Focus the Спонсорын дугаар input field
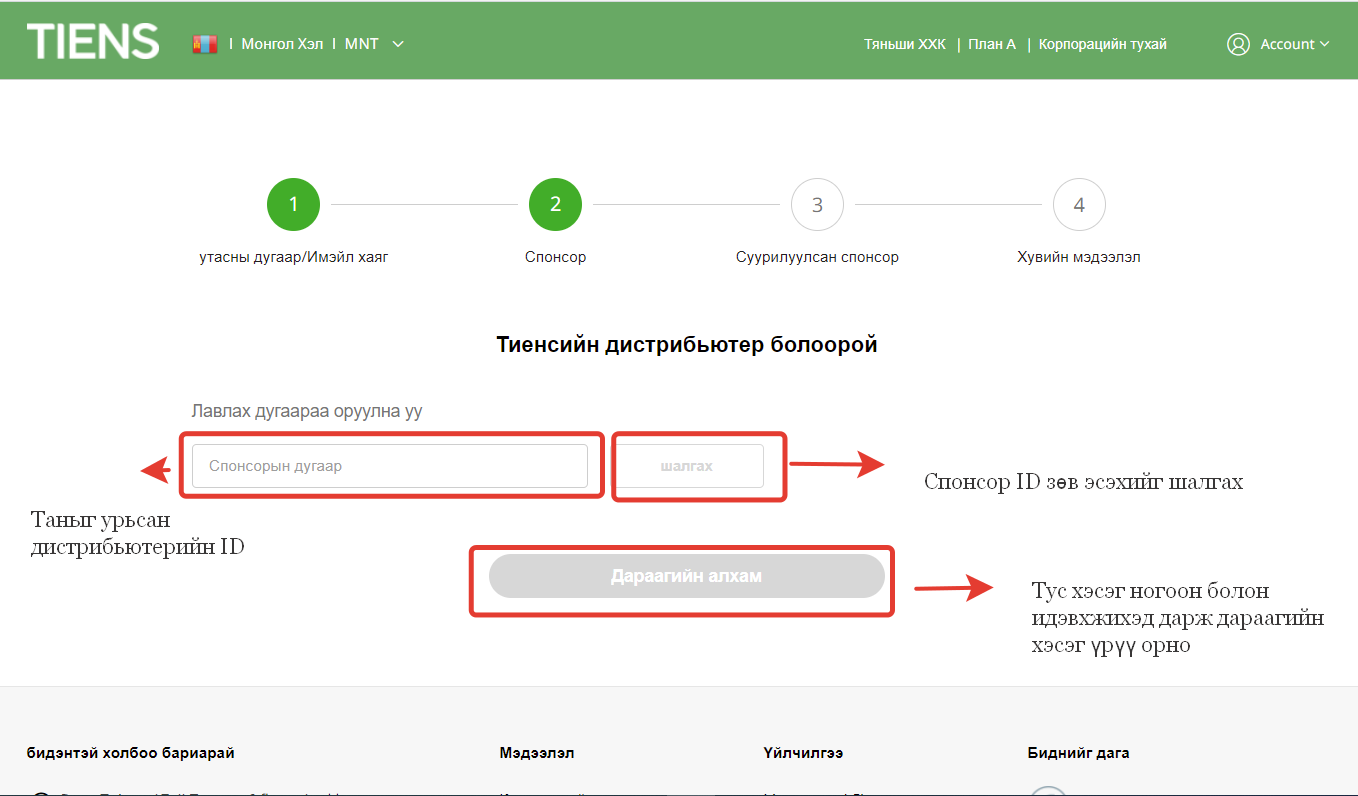The image size is (1358, 796). point(390,466)
